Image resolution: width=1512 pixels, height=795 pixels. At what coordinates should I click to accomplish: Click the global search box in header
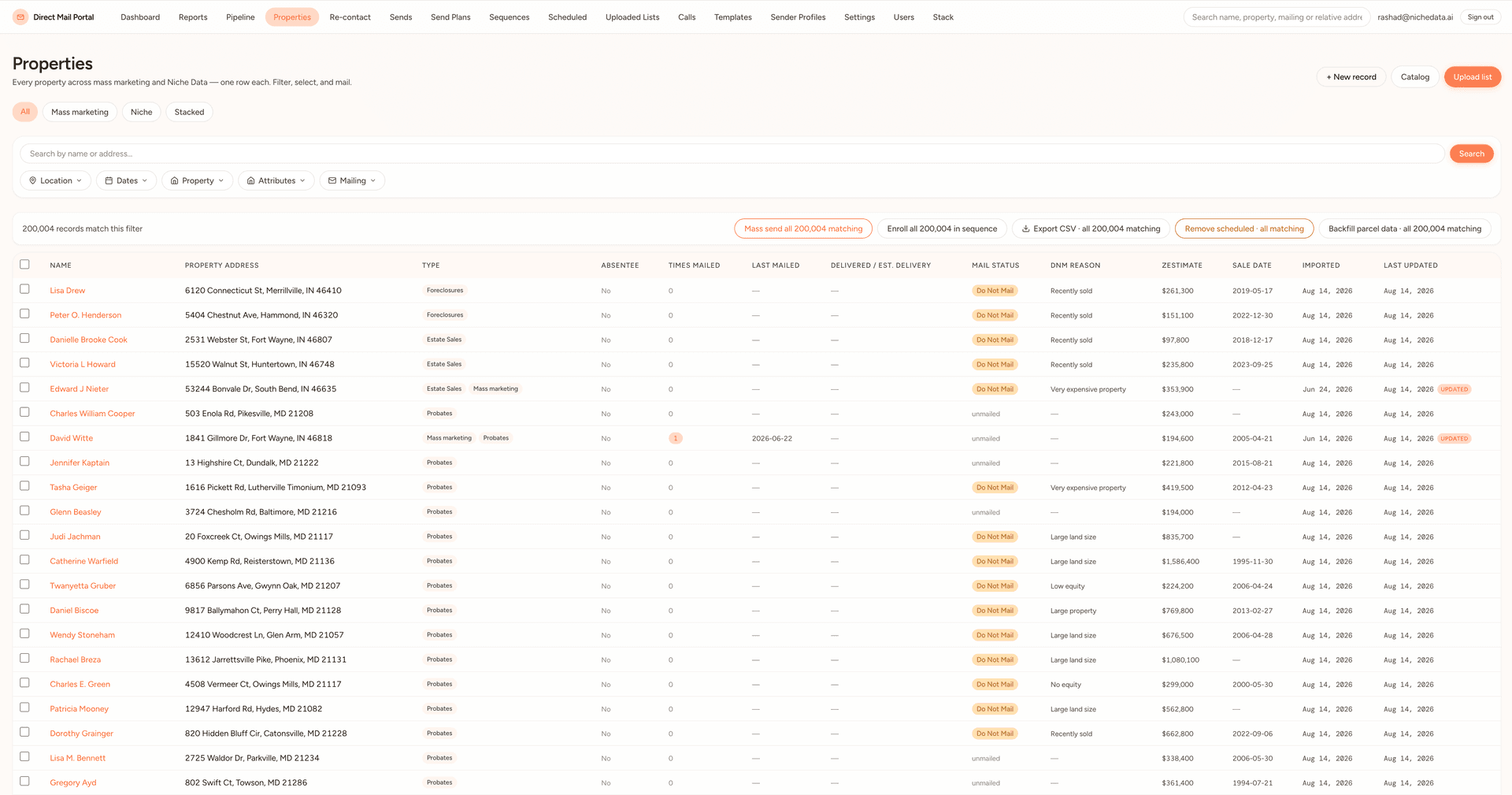pos(1277,17)
